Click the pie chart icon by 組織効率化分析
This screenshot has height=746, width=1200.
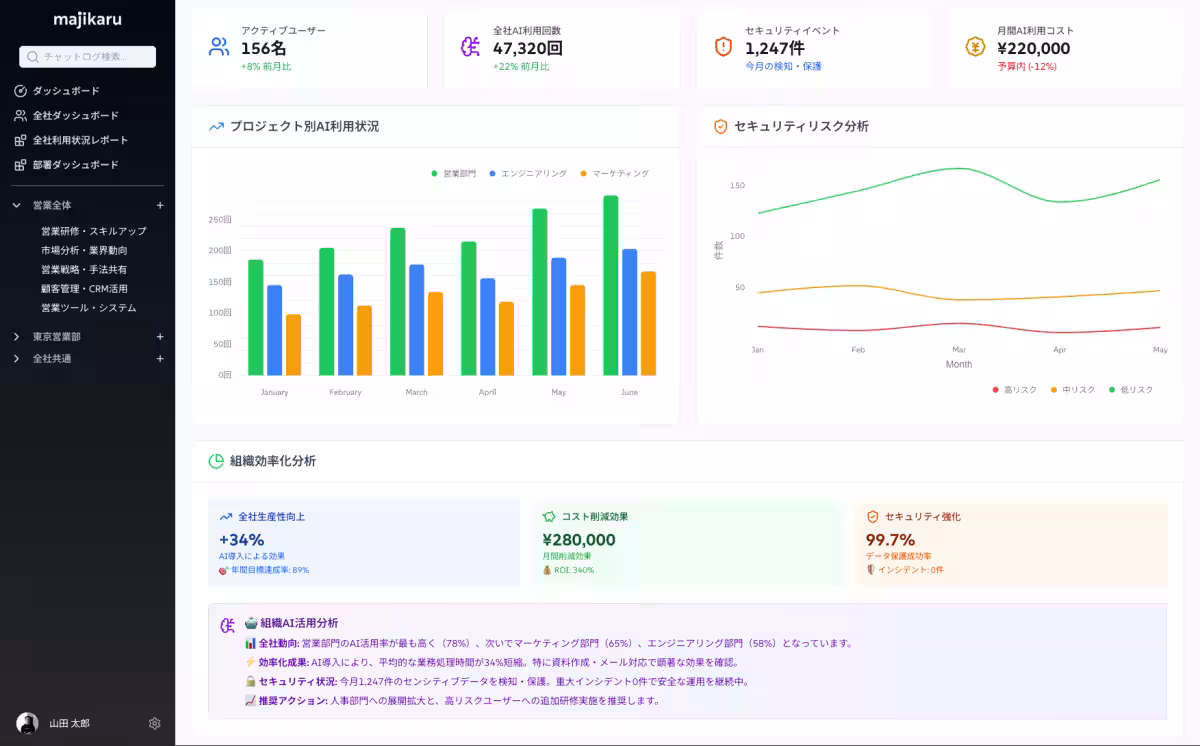(216, 461)
